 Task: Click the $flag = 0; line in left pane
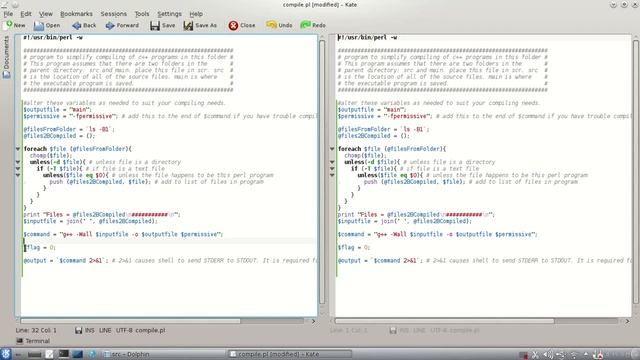point(39,247)
